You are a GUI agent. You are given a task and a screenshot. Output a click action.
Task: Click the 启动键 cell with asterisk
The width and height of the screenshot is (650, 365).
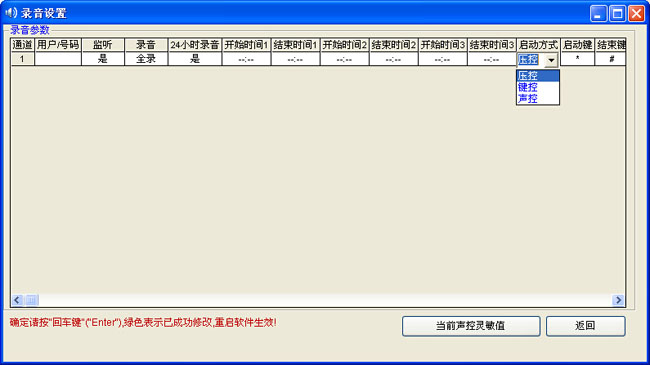click(x=577, y=59)
